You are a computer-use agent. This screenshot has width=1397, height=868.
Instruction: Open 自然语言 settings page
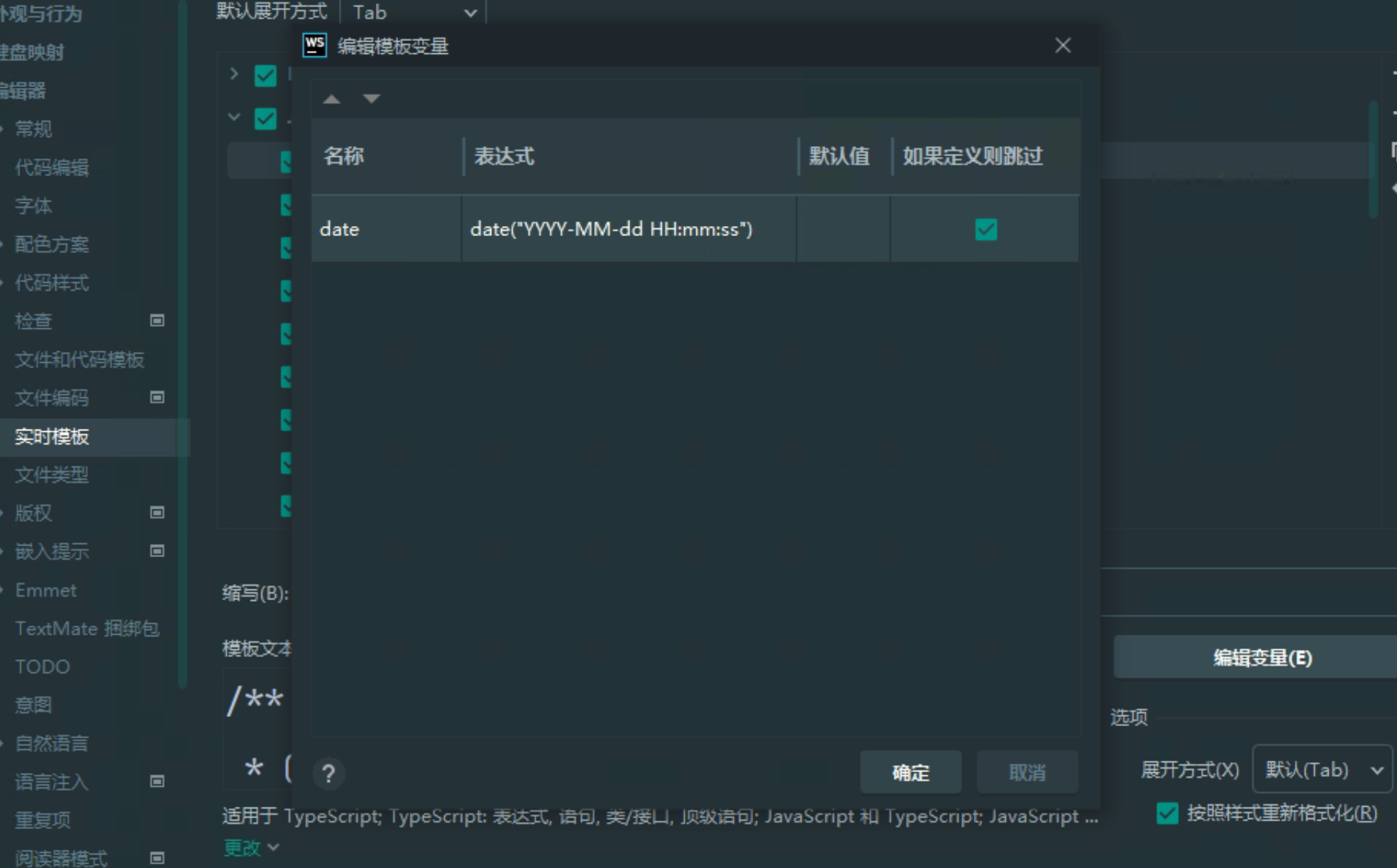[x=52, y=743]
